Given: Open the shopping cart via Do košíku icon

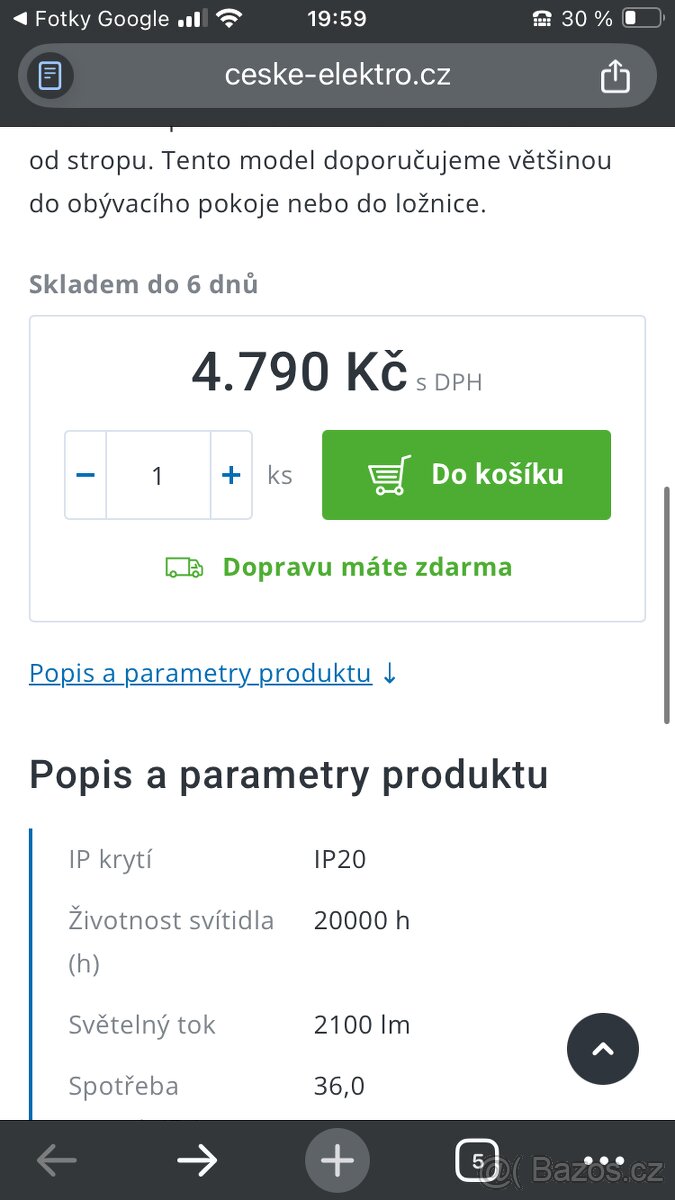Looking at the screenshot, I should [x=389, y=474].
